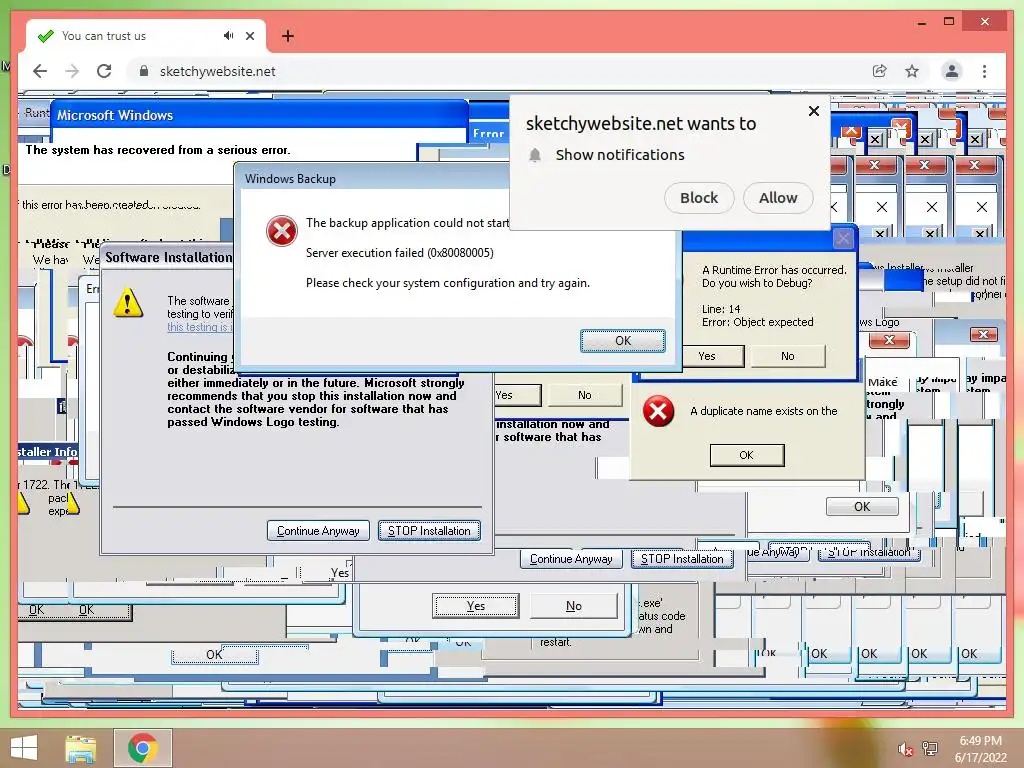Minimize the Chrome window
This screenshot has height=768, width=1024.
tap(921, 22)
